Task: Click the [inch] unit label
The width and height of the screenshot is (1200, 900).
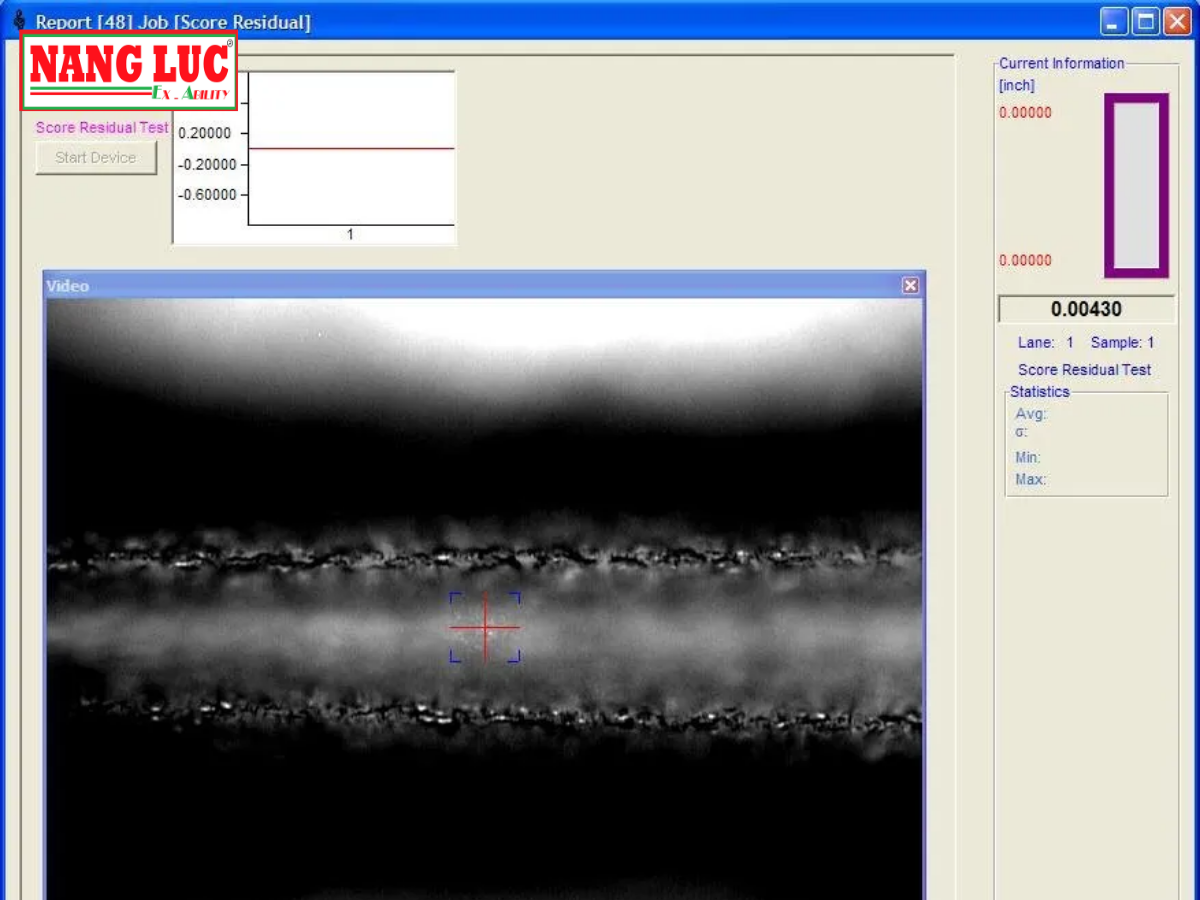Action: point(1017,86)
